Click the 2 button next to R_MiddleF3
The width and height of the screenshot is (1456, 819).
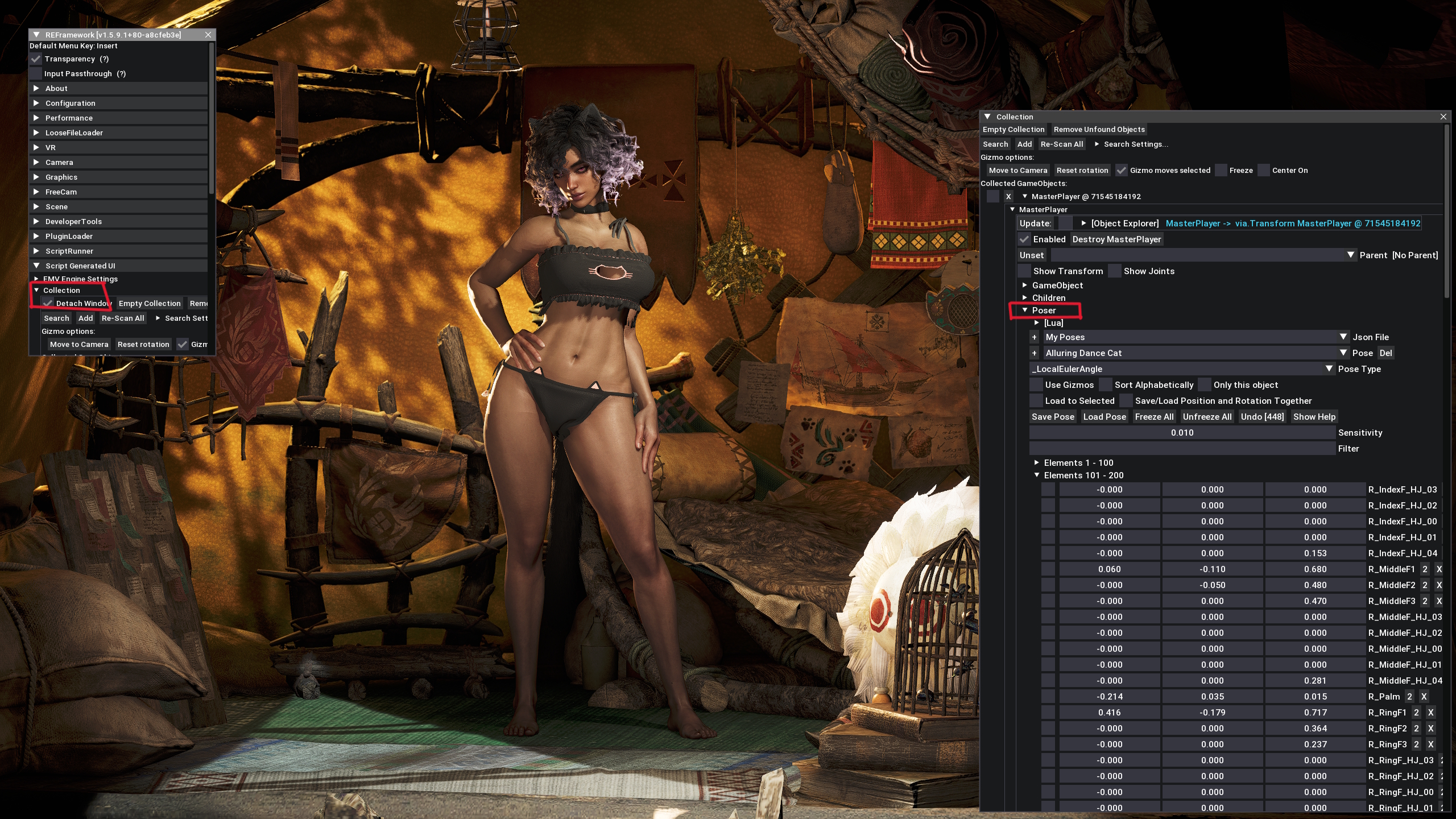pyautogui.click(x=1425, y=601)
